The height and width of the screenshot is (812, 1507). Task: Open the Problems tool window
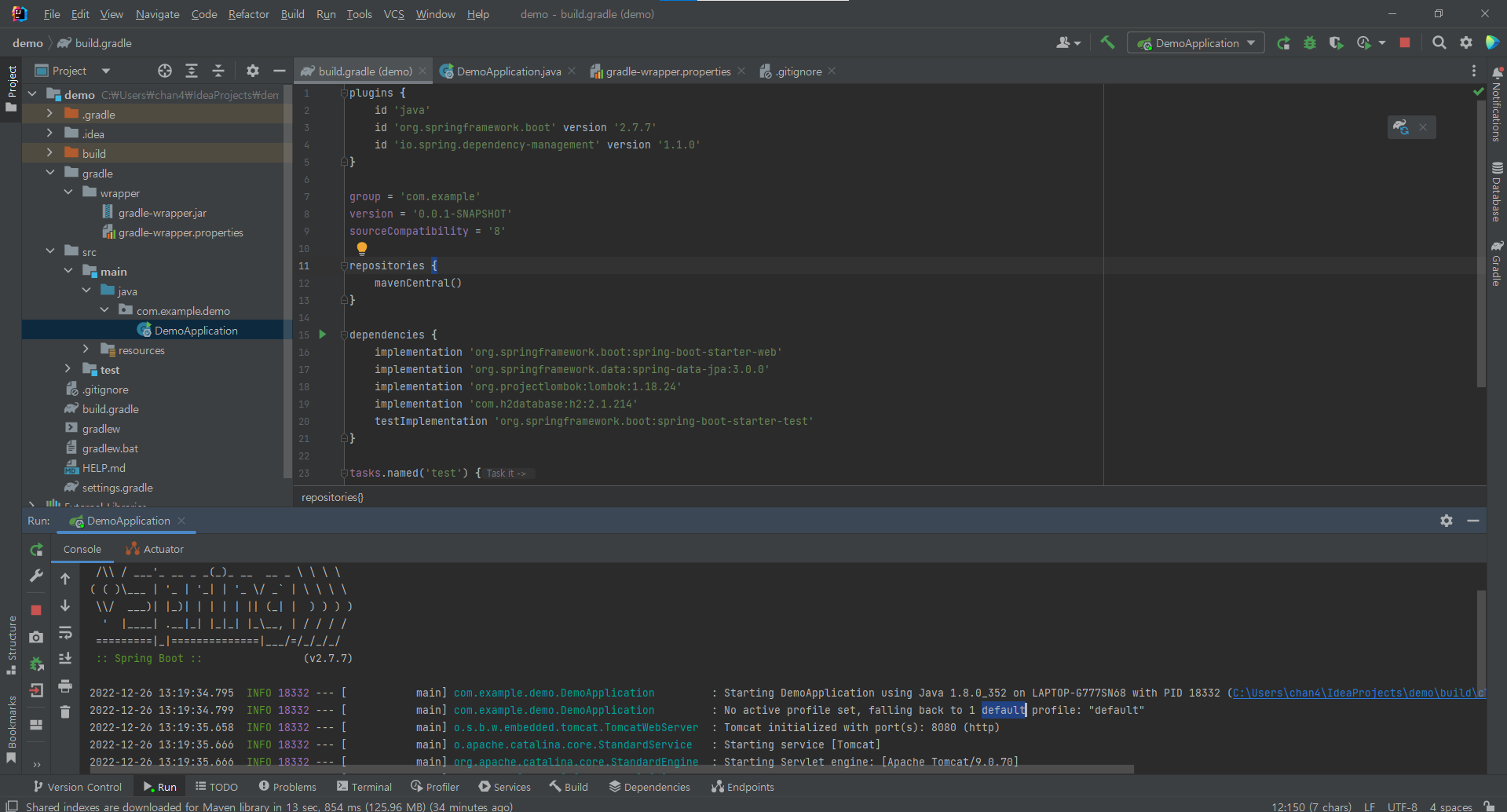[287, 787]
